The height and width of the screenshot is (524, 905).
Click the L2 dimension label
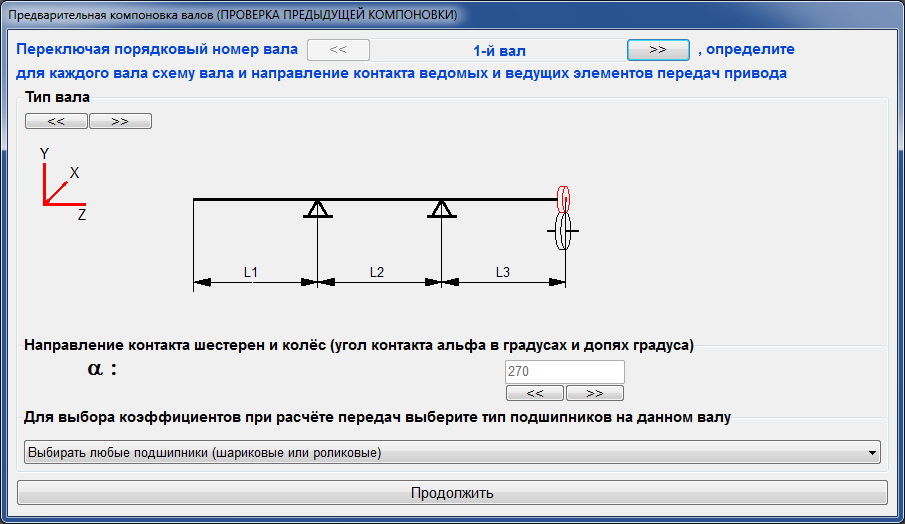(376, 272)
